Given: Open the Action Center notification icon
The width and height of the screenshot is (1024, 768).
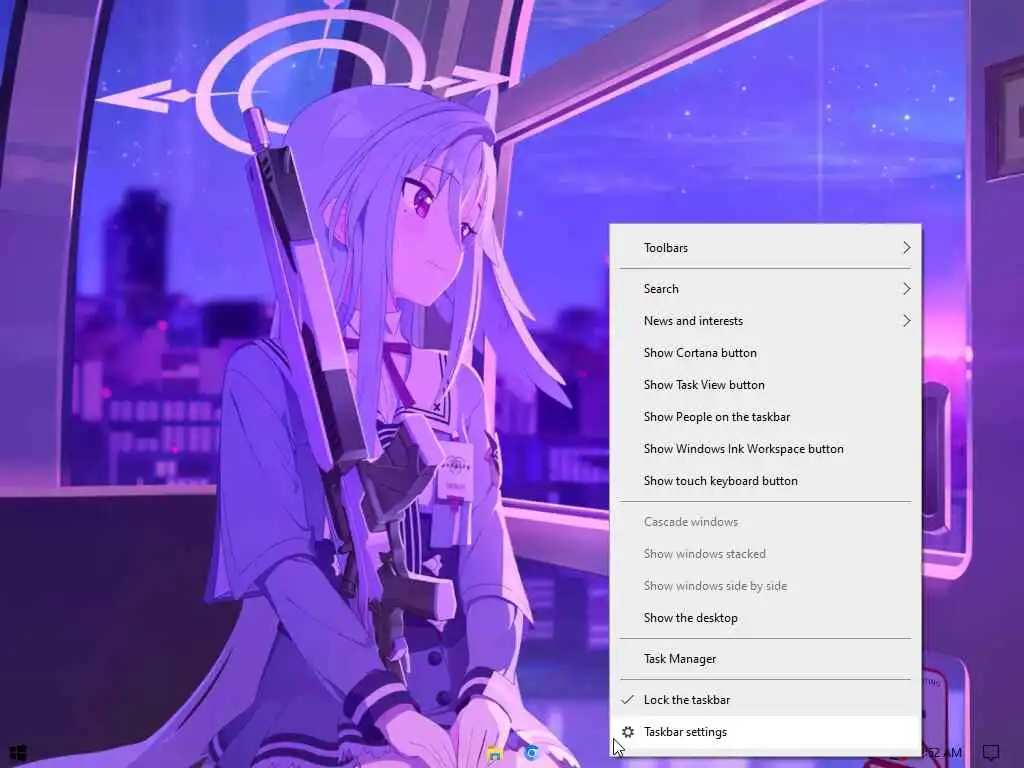Looking at the screenshot, I should pos(991,753).
